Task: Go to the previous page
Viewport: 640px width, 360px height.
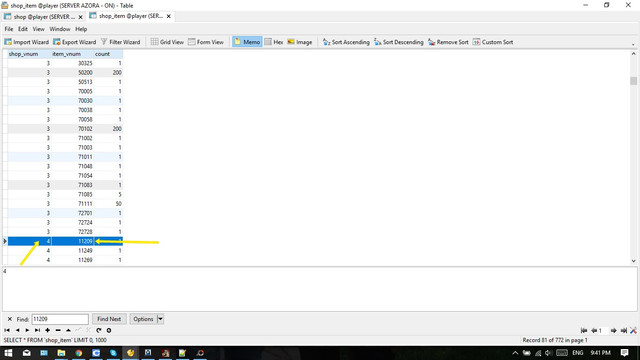Action: [594, 331]
